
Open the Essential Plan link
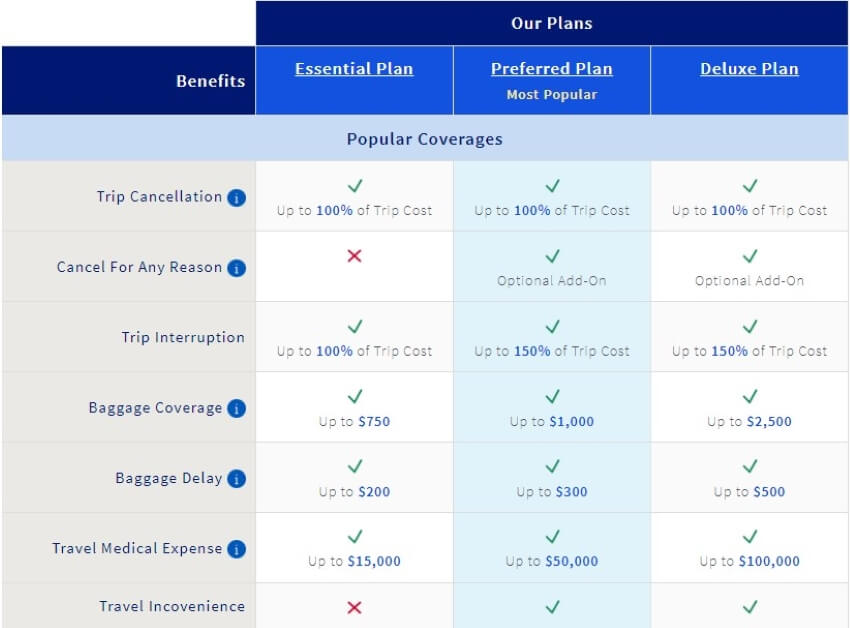point(354,69)
